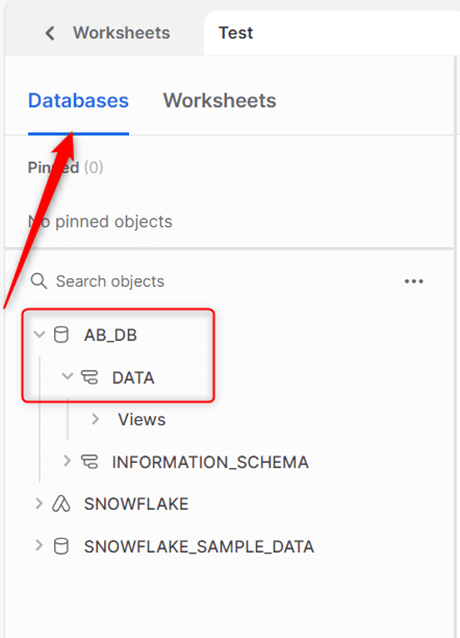Collapse the AB_DB database node
The image size is (460, 638).
(x=39, y=335)
